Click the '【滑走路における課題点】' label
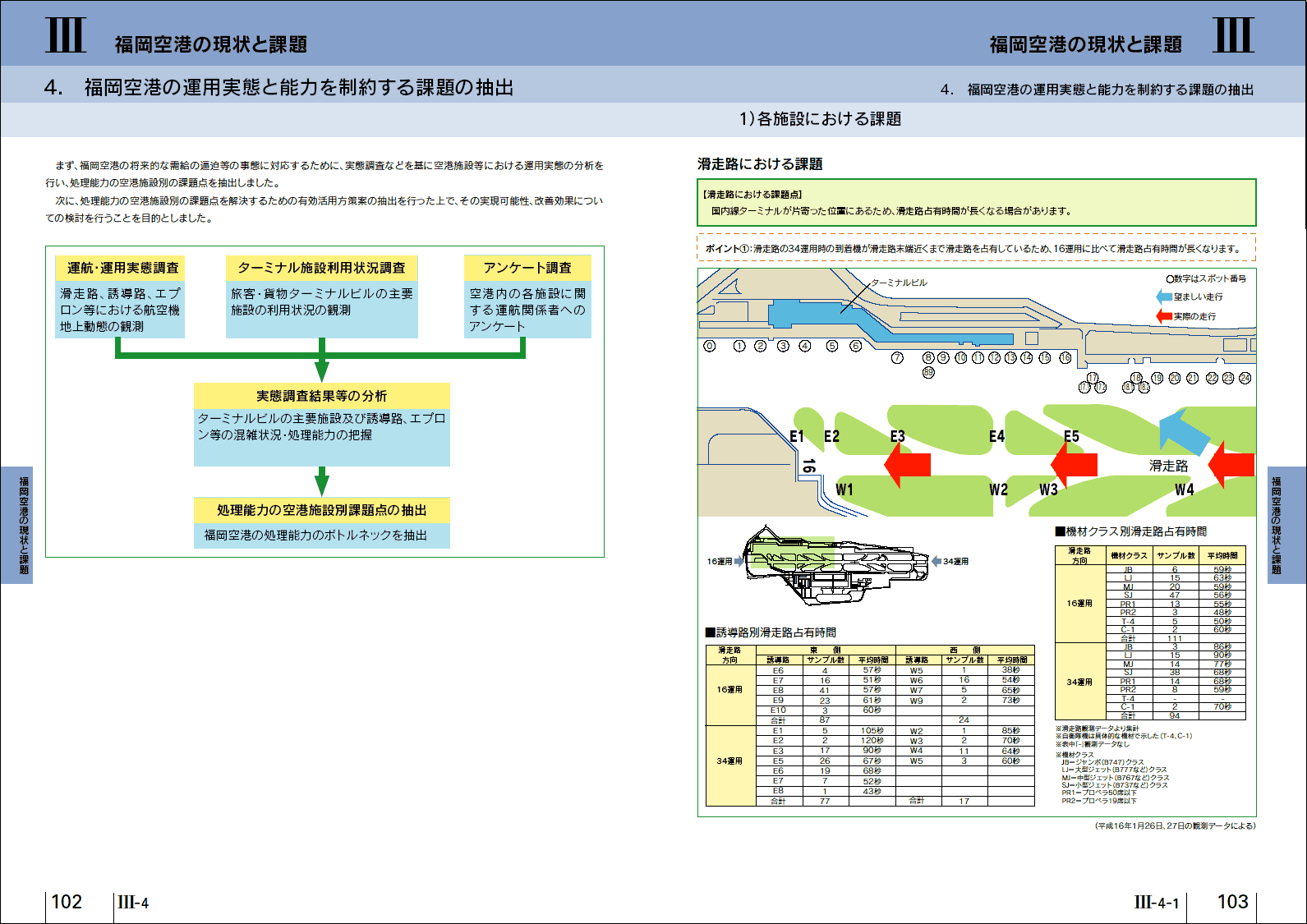Viewport: 1307px width, 924px height. (x=752, y=195)
